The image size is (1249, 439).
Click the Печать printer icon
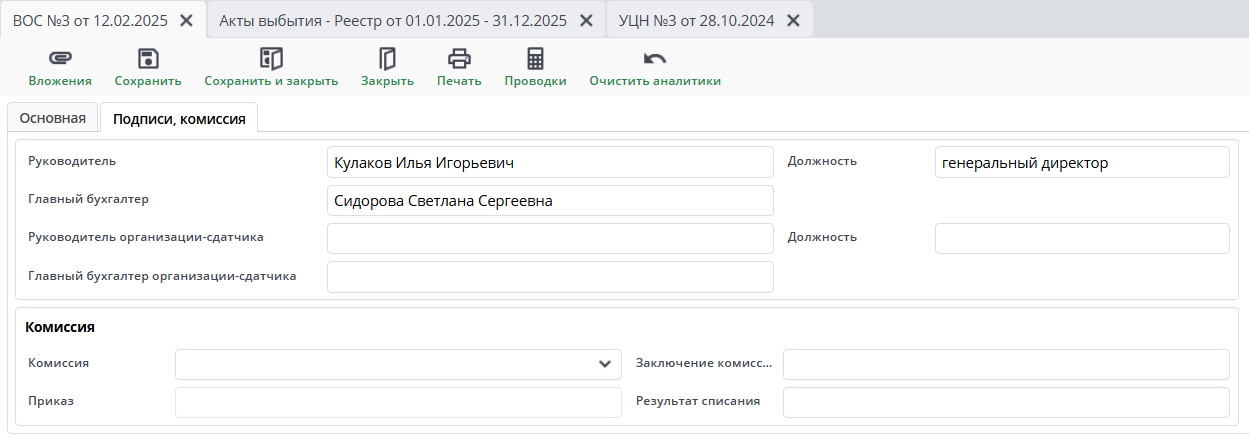click(459, 58)
